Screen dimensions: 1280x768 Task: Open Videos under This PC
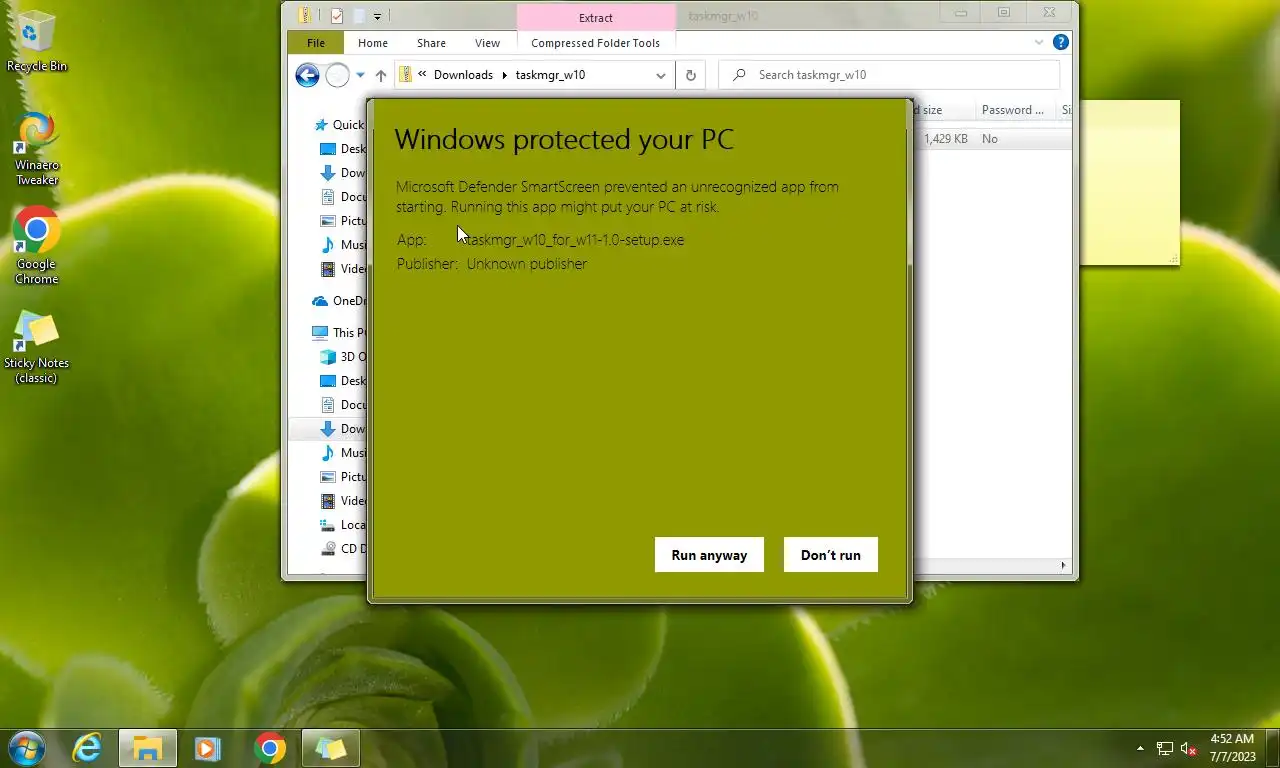(343, 501)
